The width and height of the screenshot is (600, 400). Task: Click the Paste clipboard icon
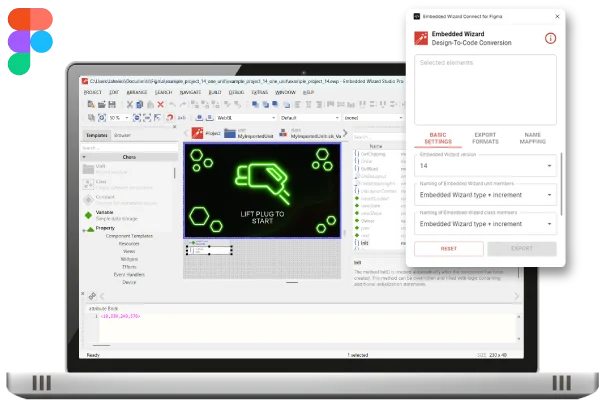pos(150,104)
